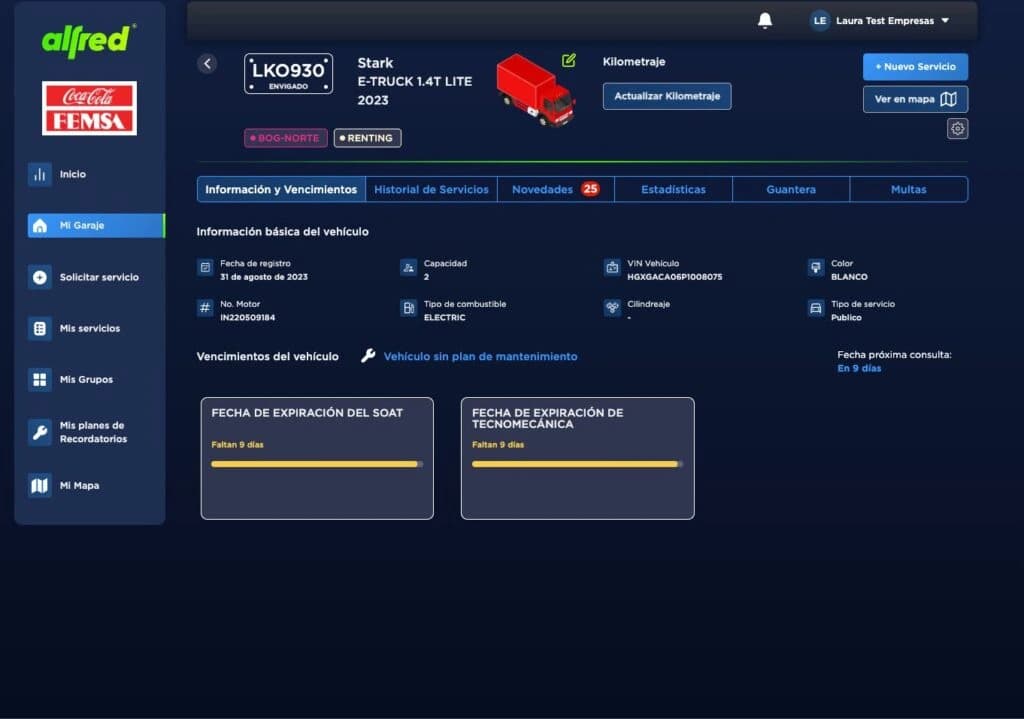The width and height of the screenshot is (1024, 719).
Task: View the Guantera tab
Action: click(x=790, y=189)
